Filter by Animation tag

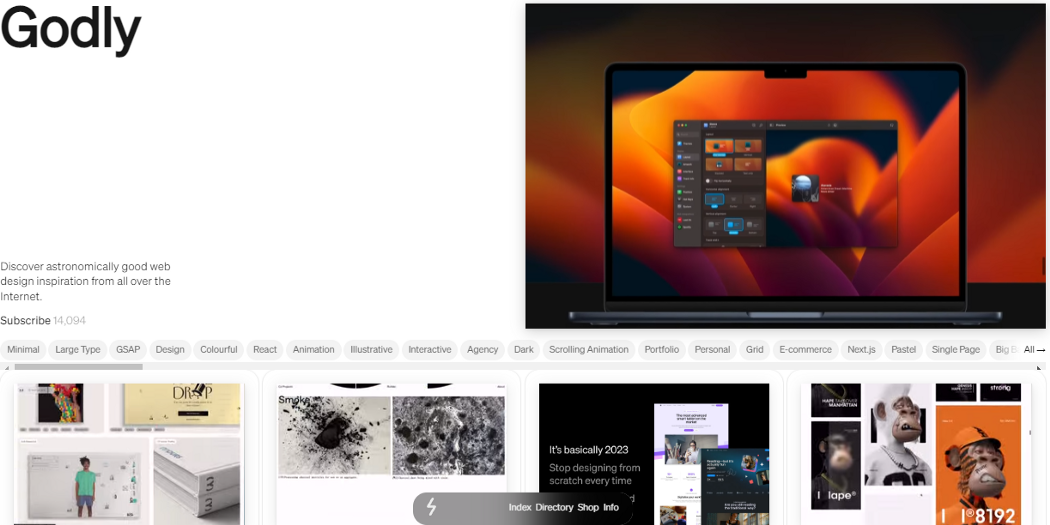tap(313, 350)
